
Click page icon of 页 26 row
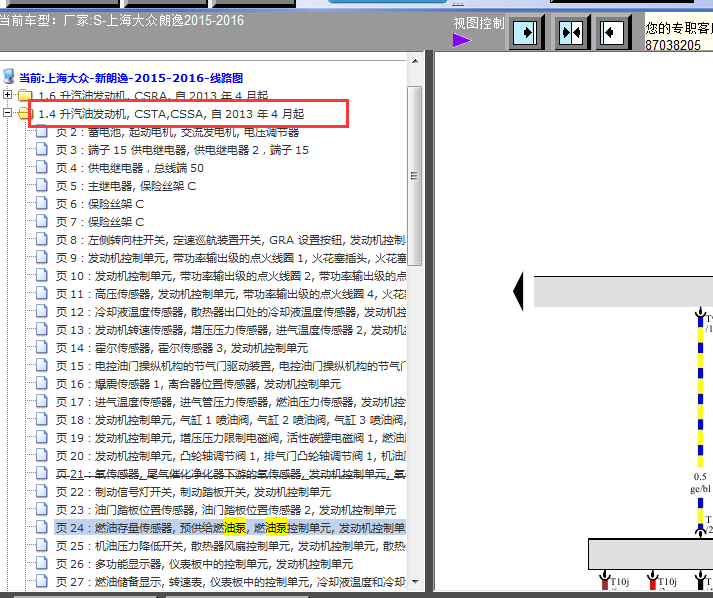(x=41, y=563)
